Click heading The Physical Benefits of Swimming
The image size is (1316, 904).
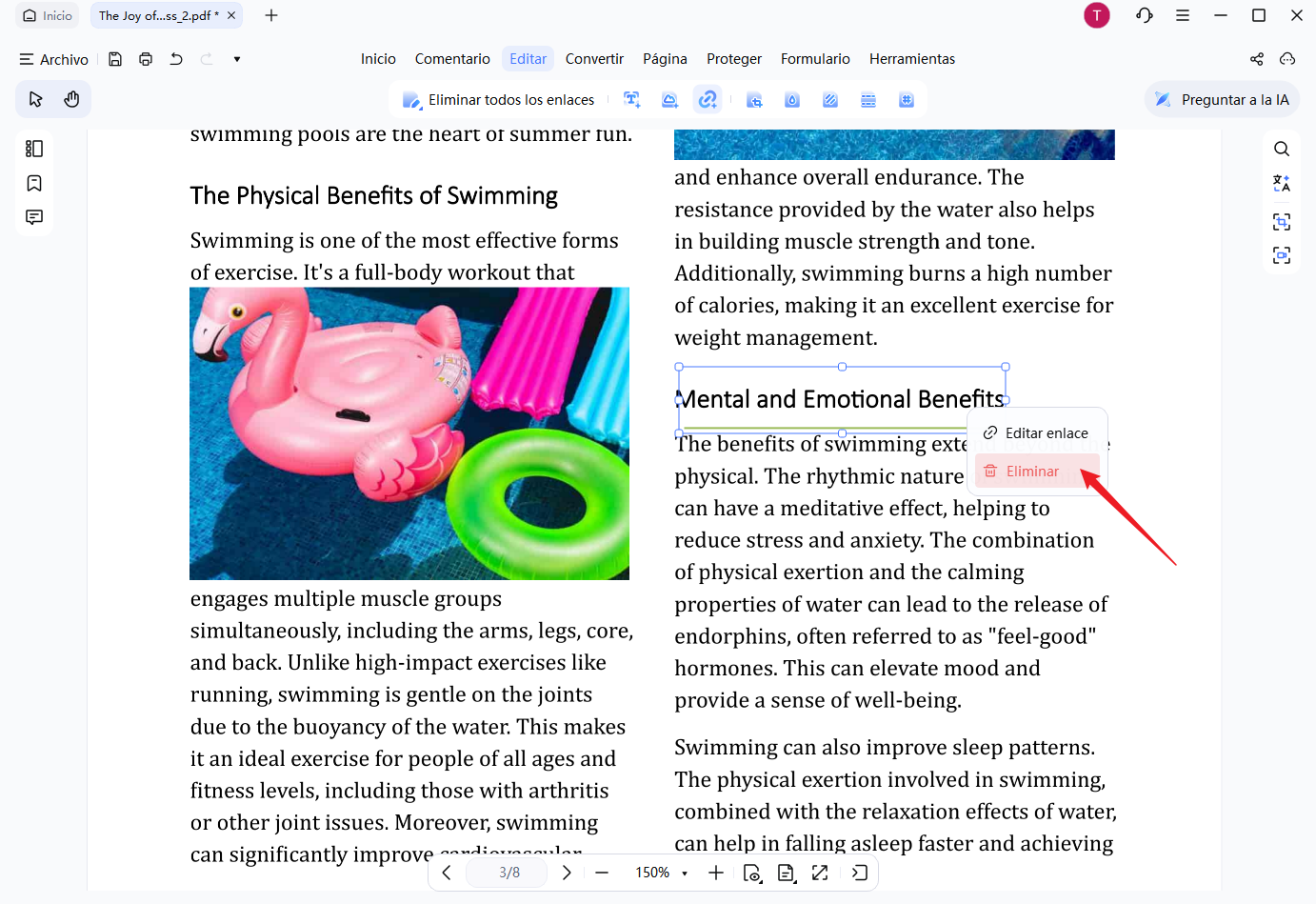[373, 195]
